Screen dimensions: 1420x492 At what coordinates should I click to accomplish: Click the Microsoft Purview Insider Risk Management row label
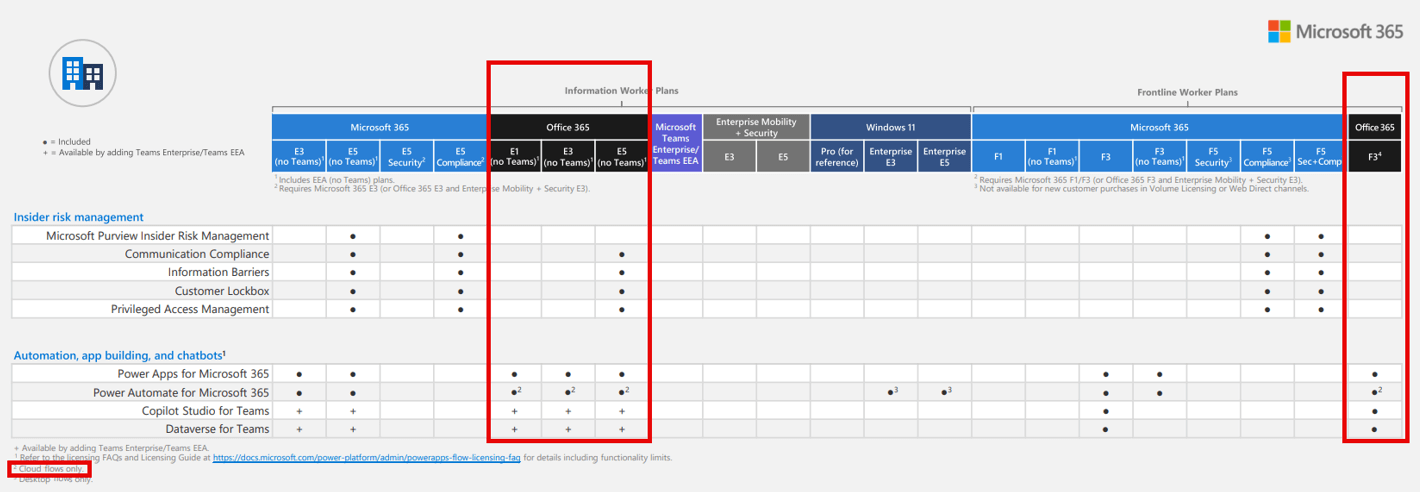click(x=158, y=236)
